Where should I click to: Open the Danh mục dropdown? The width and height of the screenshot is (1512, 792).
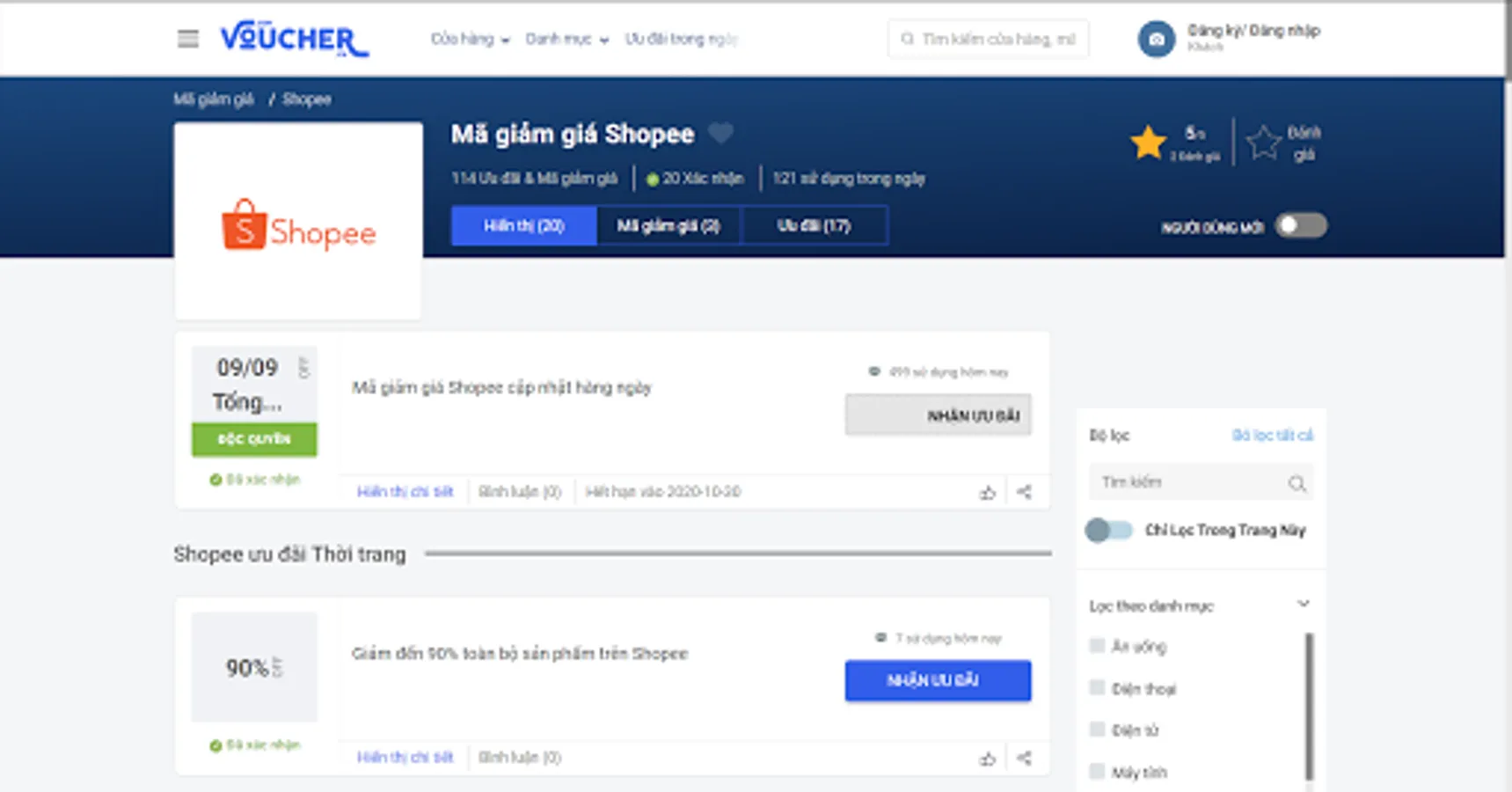(x=566, y=39)
